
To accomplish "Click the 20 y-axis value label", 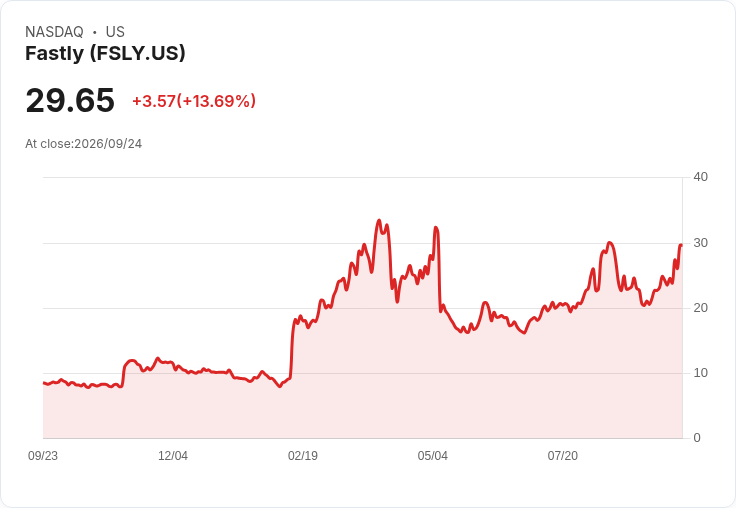I will (700, 308).
